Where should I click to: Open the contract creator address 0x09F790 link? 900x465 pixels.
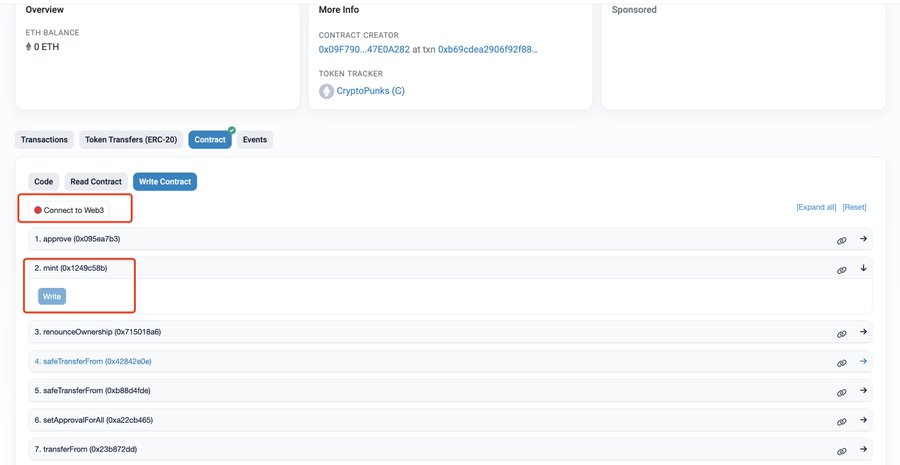pos(364,49)
